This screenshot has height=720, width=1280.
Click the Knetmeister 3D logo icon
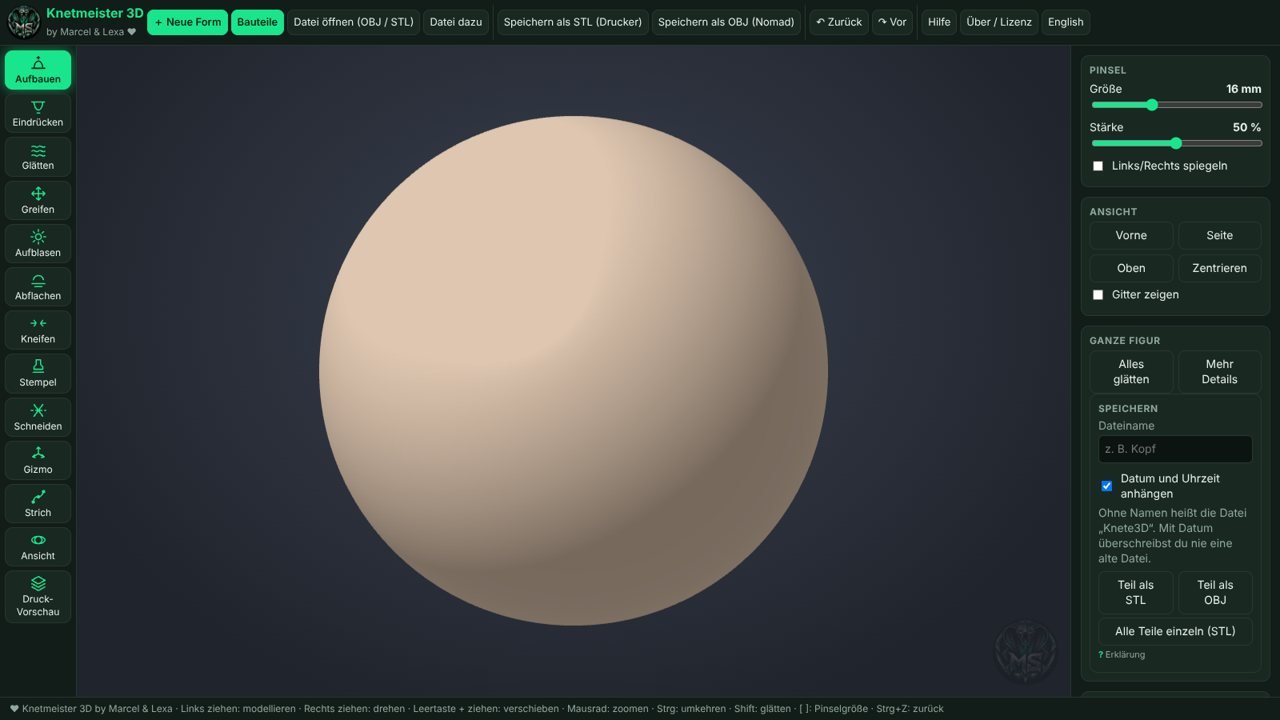[x=24, y=22]
